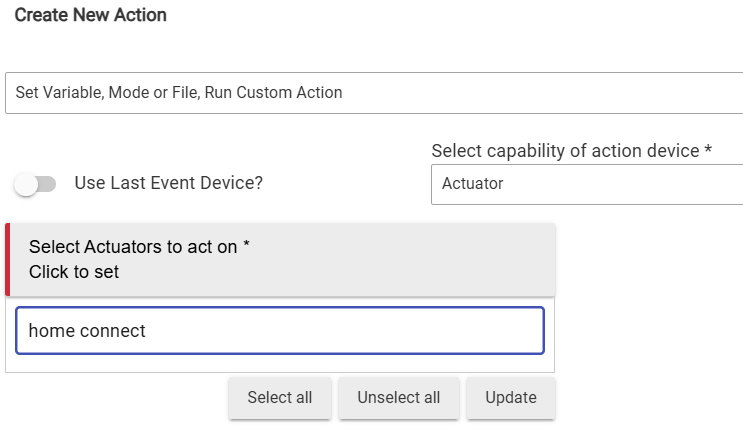Toggle the Use Last Event Device switch

35,184
